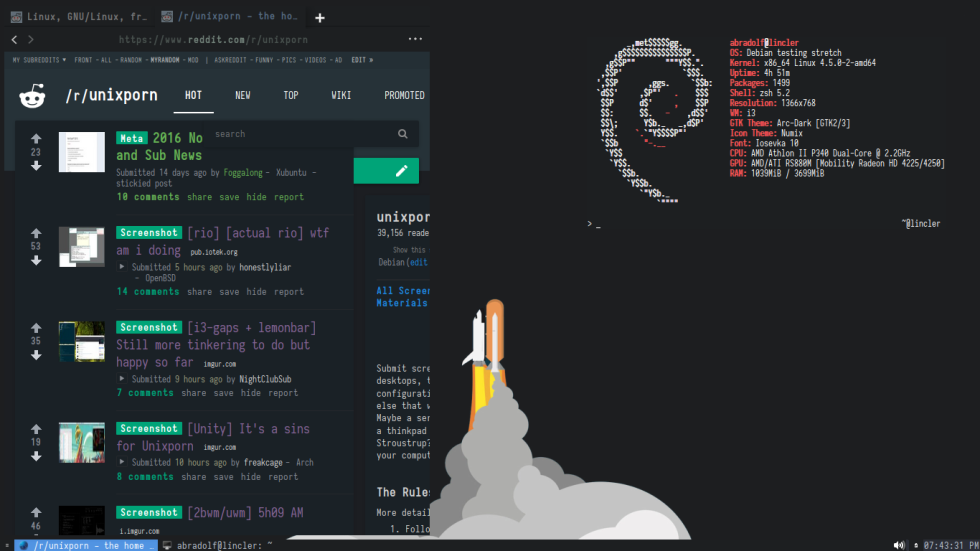Click the flair edit link next to Debian
Image resolution: width=980 pixels, height=551 pixels.
coord(419,262)
